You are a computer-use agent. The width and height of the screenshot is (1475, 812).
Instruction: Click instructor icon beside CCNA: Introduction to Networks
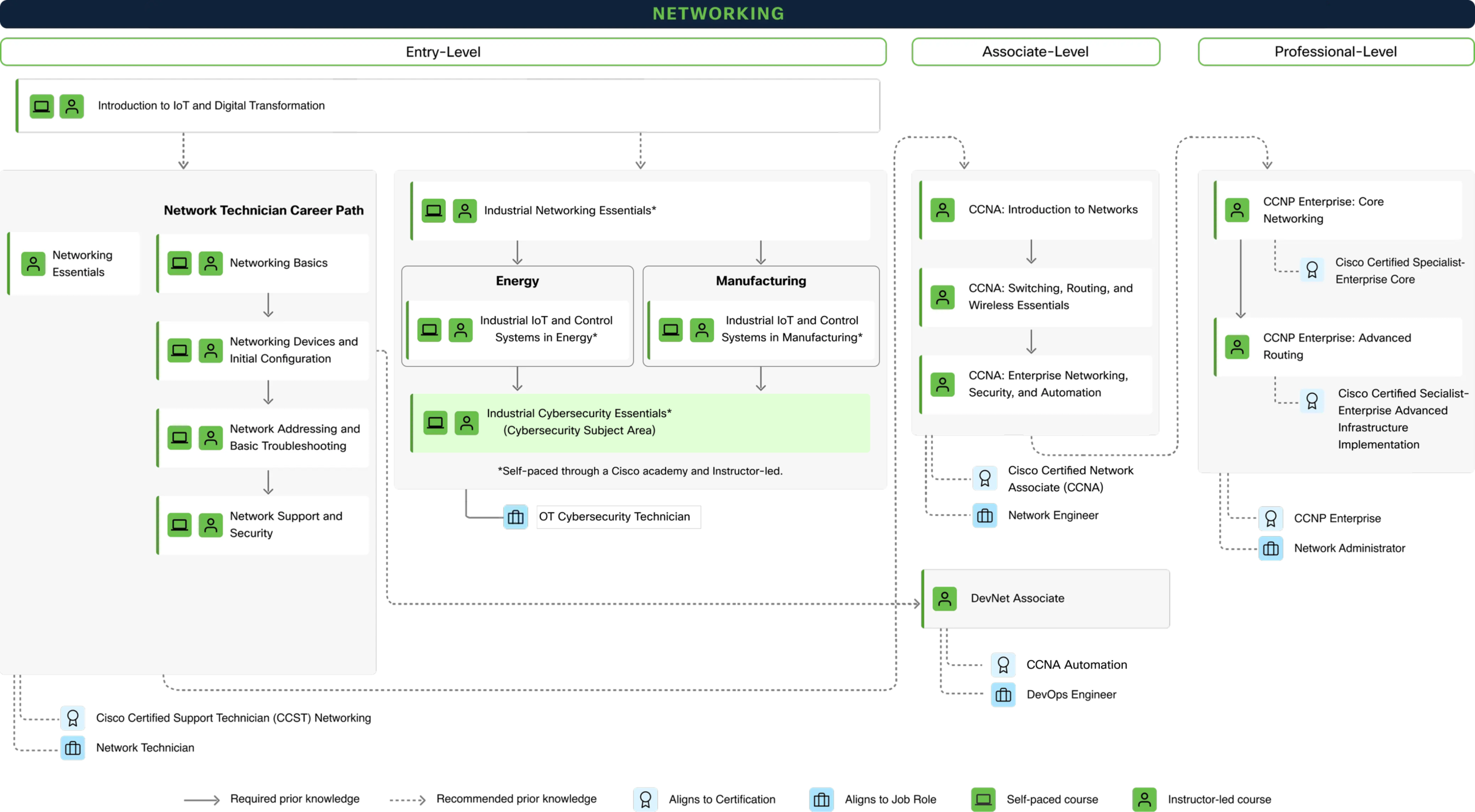click(x=943, y=210)
